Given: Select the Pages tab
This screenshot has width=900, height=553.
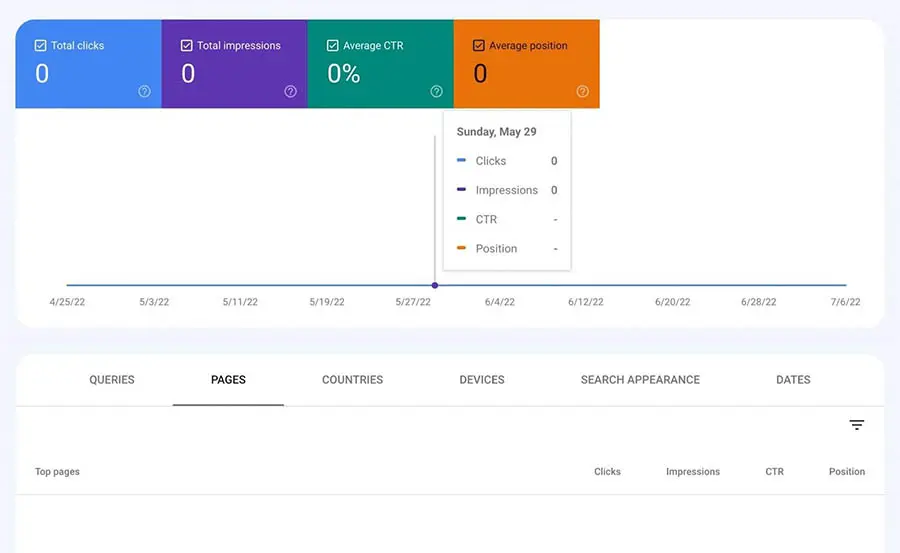Looking at the screenshot, I should [228, 380].
